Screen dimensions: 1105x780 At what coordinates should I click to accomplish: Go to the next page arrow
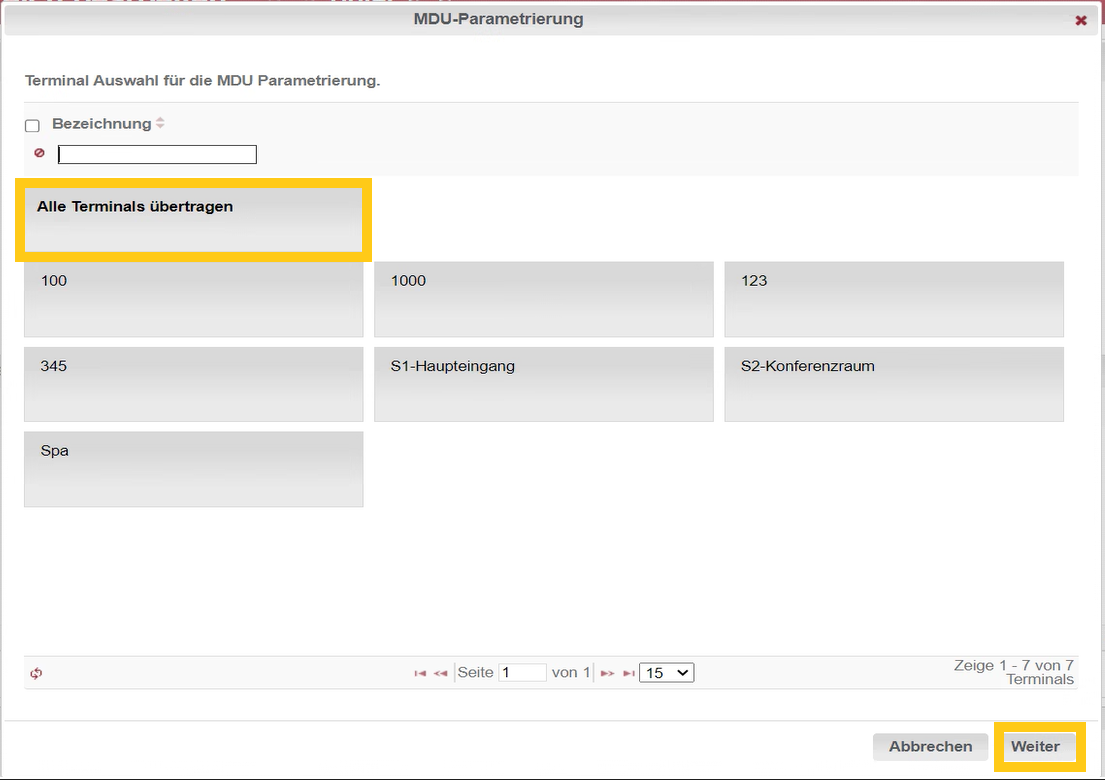click(x=606, y=673)
